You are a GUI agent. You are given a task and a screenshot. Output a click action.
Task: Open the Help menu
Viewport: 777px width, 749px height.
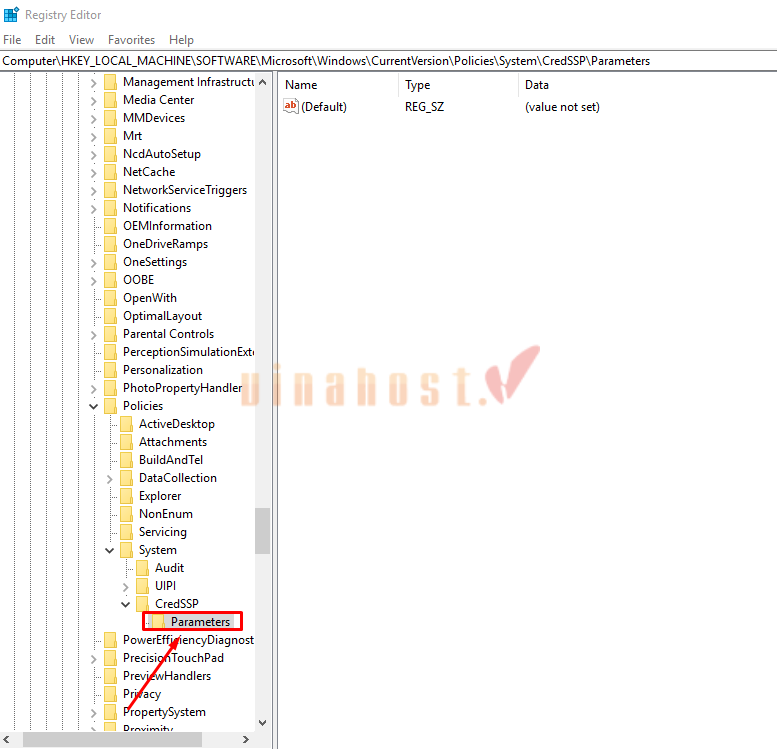[181, 40]
